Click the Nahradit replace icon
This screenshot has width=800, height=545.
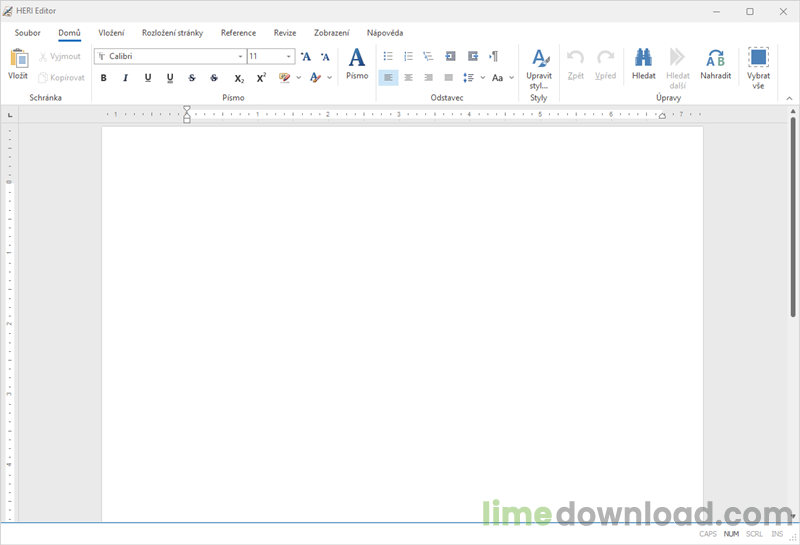[715, 58]
